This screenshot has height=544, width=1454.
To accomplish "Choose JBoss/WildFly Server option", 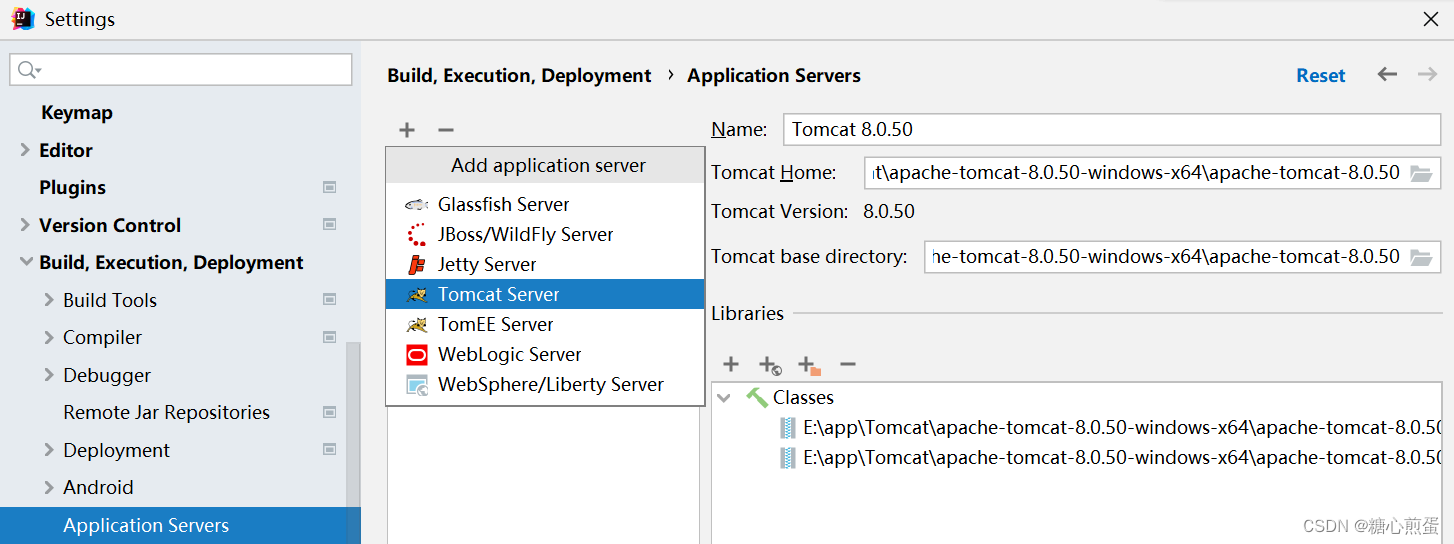I will tap(545, 234).
